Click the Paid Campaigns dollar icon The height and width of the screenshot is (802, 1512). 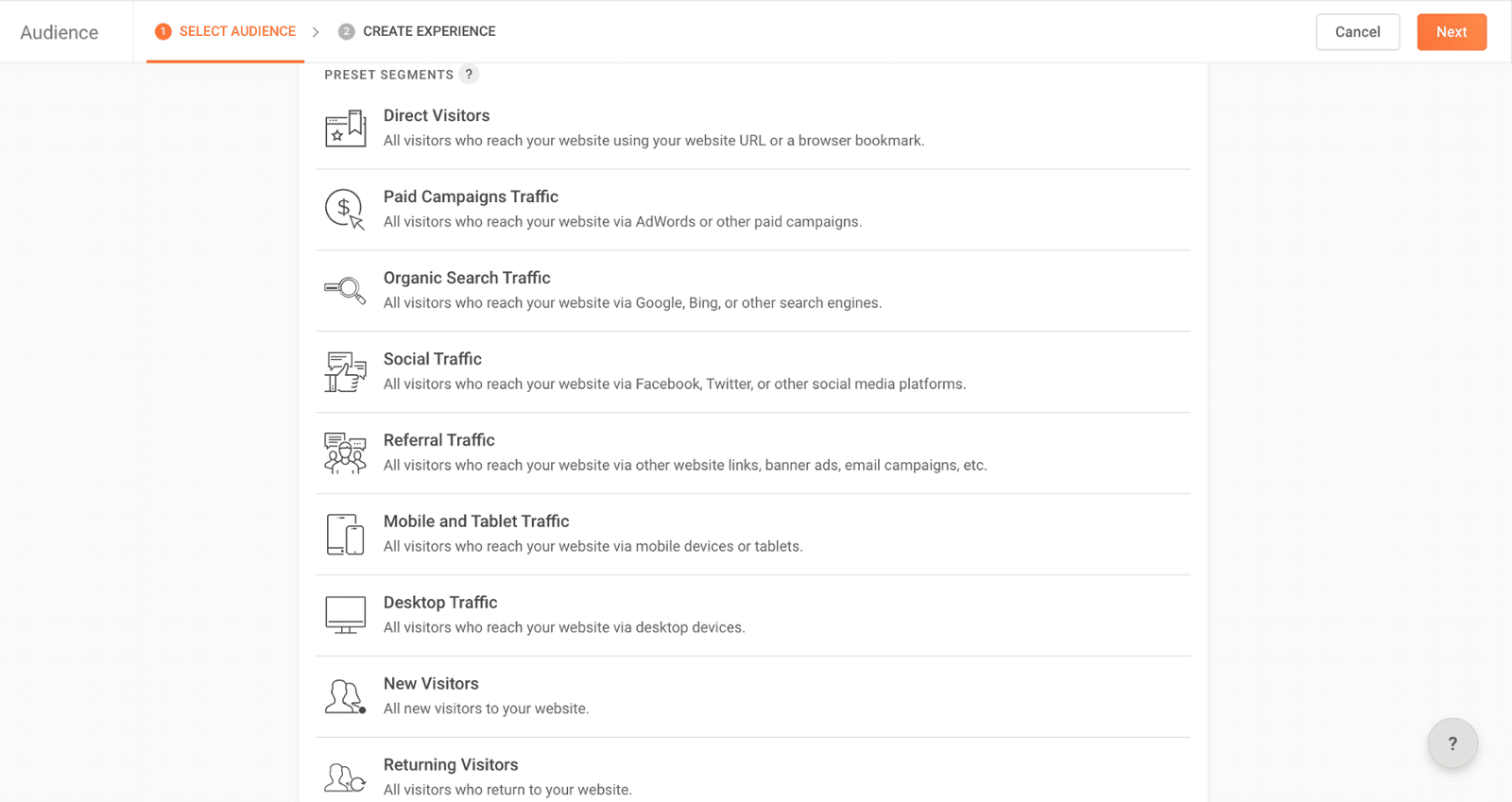point(345,209)
